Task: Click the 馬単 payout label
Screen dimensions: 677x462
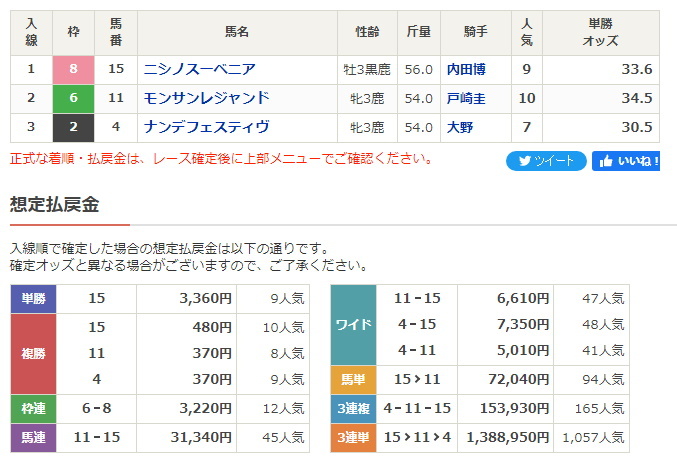Action: (353, 380)
